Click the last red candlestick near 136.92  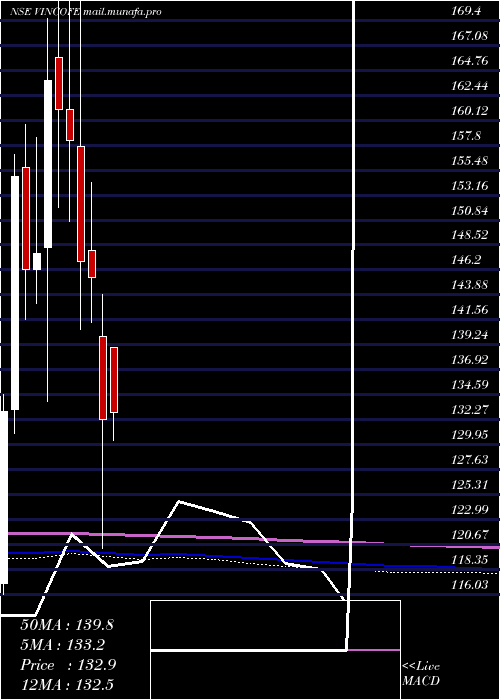coord(114,380)
